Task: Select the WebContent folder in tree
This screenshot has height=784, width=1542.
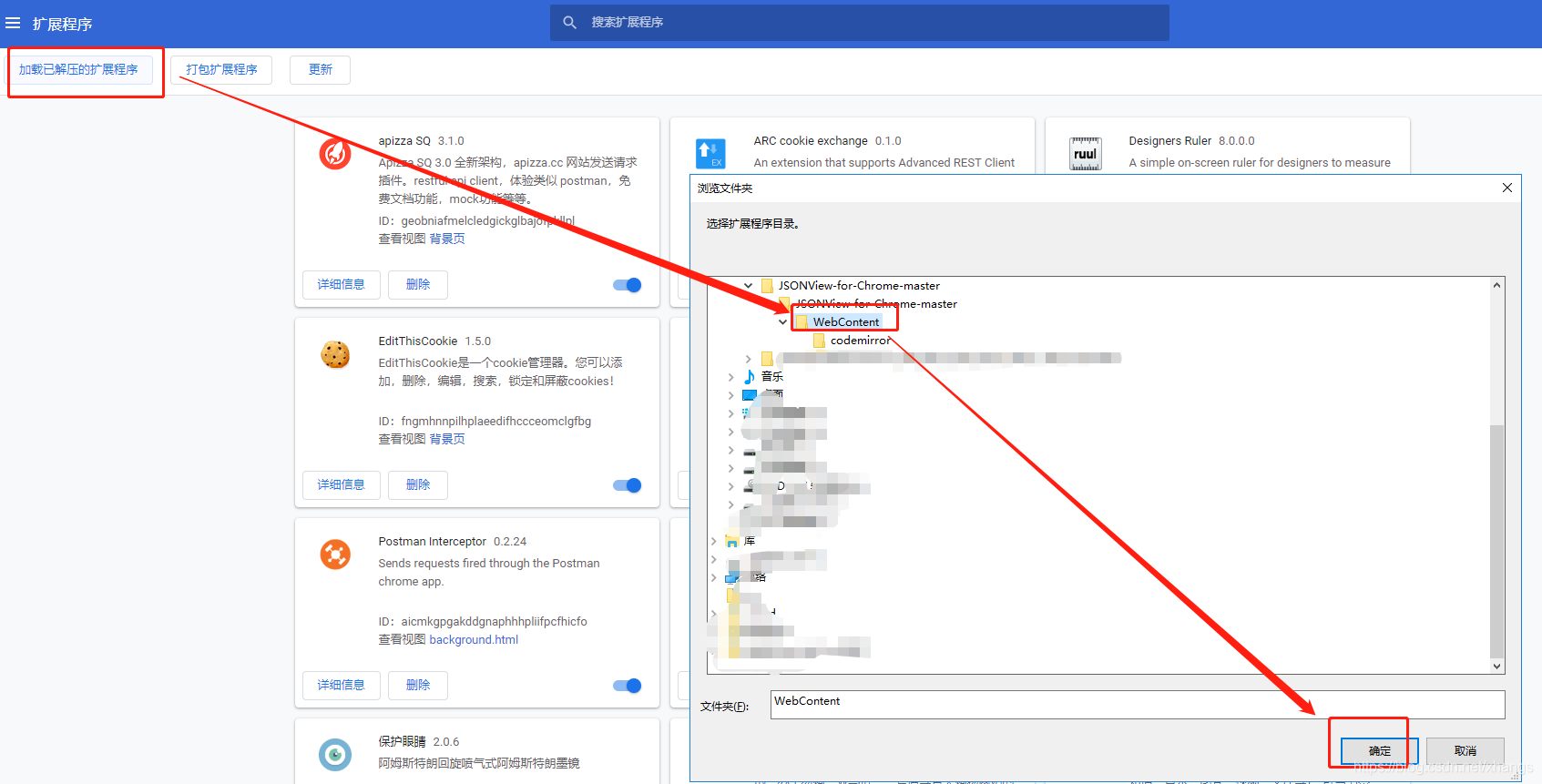Action: (x=846, y=322)
